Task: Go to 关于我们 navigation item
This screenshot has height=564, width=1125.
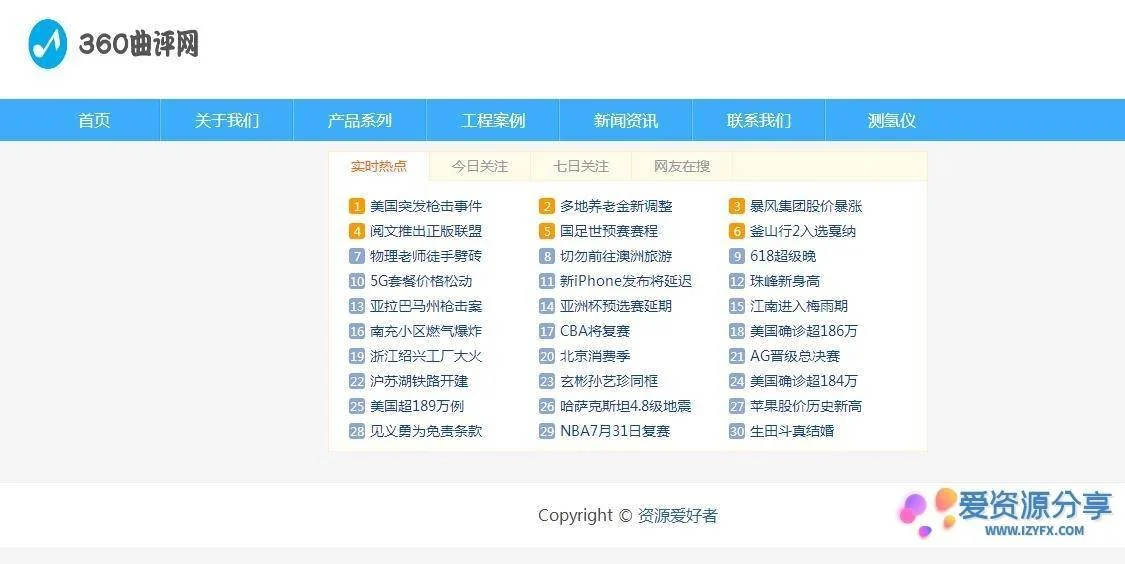Action: click(x=227, y=121)
